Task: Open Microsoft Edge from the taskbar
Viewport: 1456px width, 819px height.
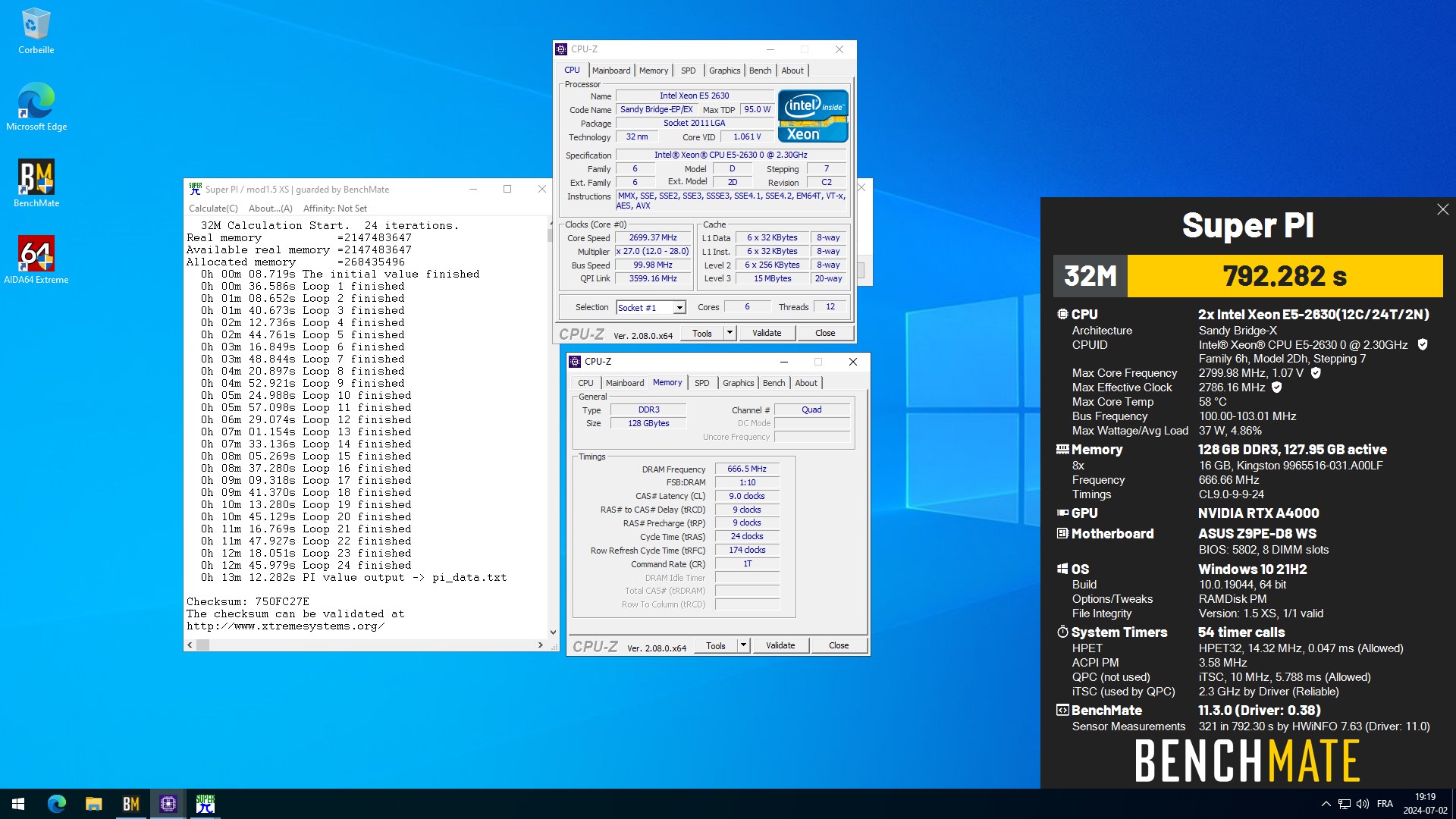Action: point(56,804)
